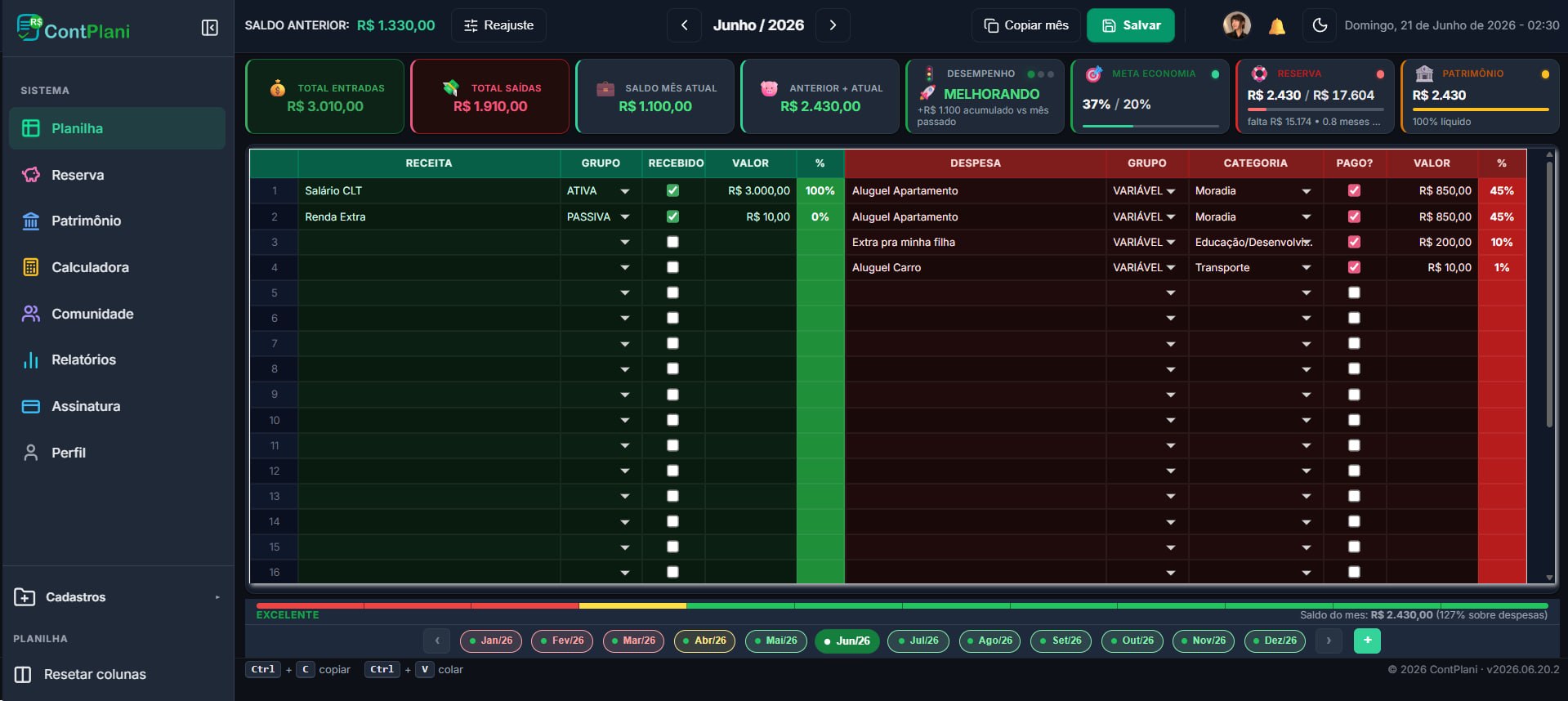Switch to the Mai/26 month tab
The height and width of the screenshot is (701, 1568).
pyautogui.click(x=776, y=641)
